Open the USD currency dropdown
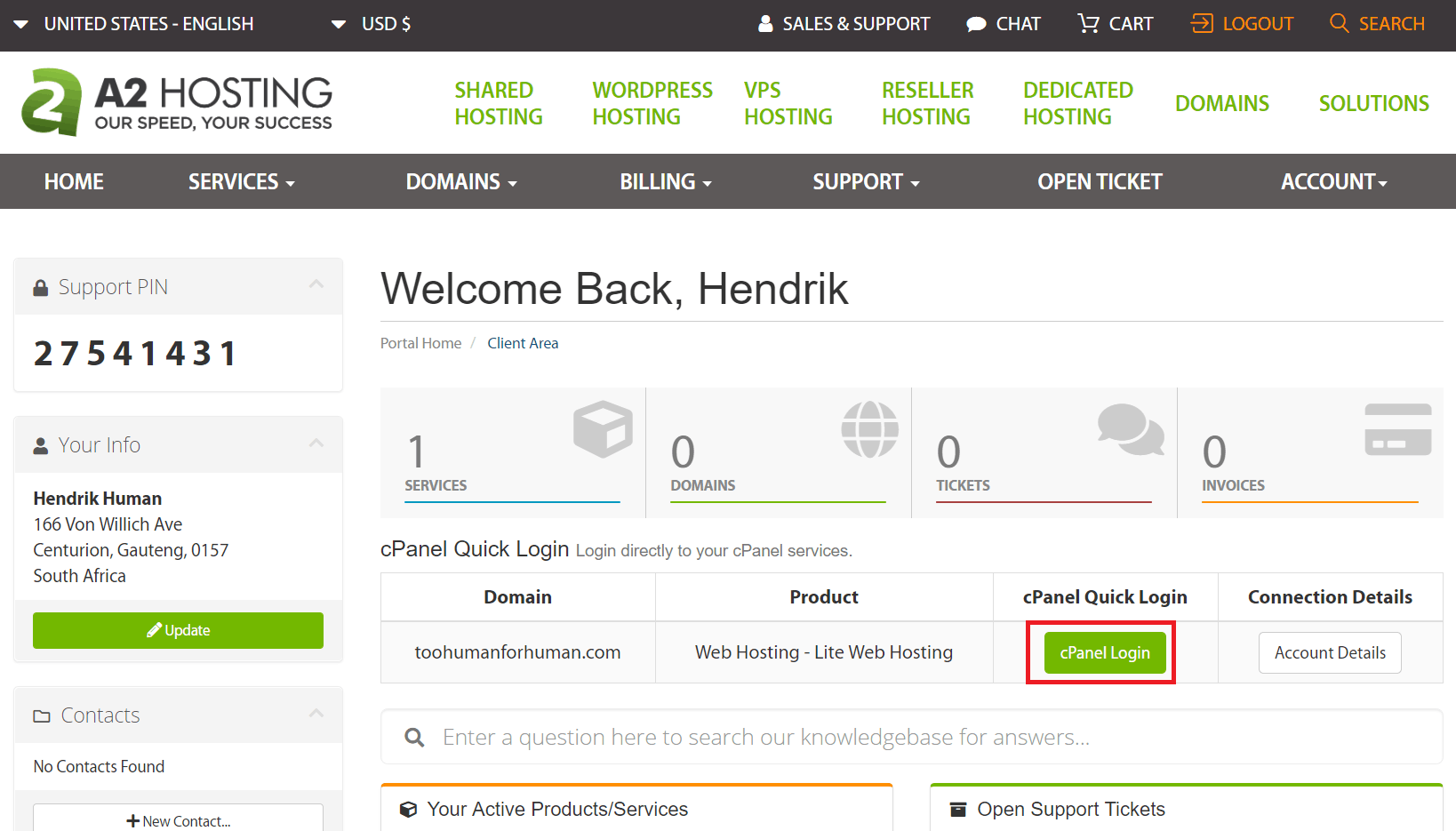Image resolution: width=1456 pixels, height=831 pixels. [372, 24]
